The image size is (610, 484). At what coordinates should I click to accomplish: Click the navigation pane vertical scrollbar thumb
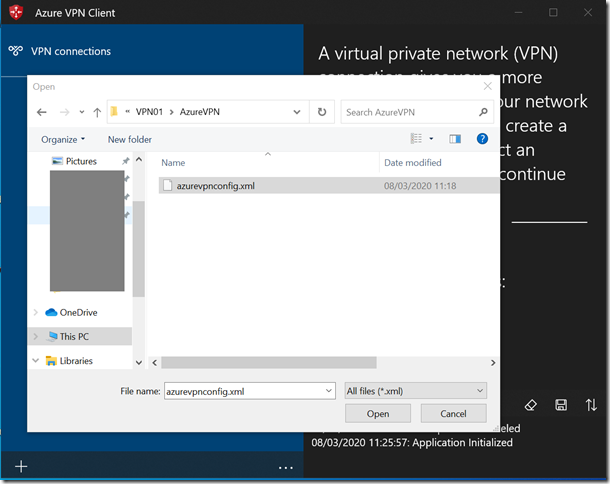(138, 249)
